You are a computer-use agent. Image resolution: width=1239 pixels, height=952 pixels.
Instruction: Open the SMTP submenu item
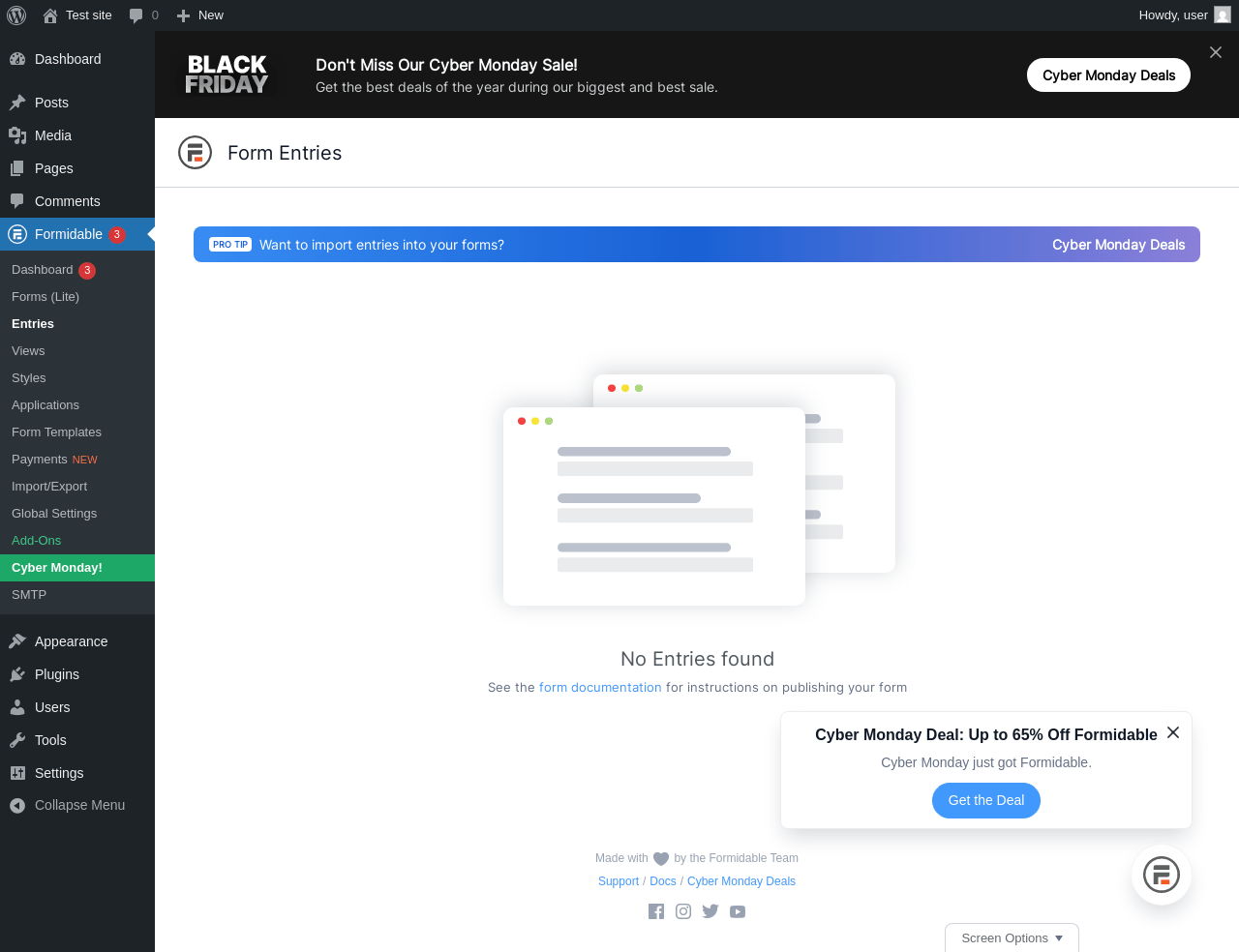pos(77,595)
